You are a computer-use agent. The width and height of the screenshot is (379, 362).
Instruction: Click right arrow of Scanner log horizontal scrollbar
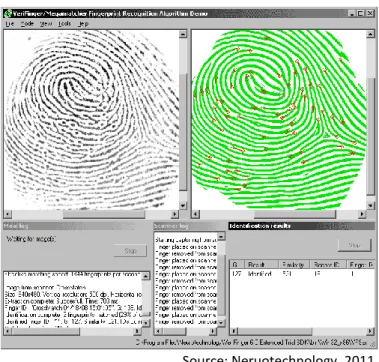point(213,331)
